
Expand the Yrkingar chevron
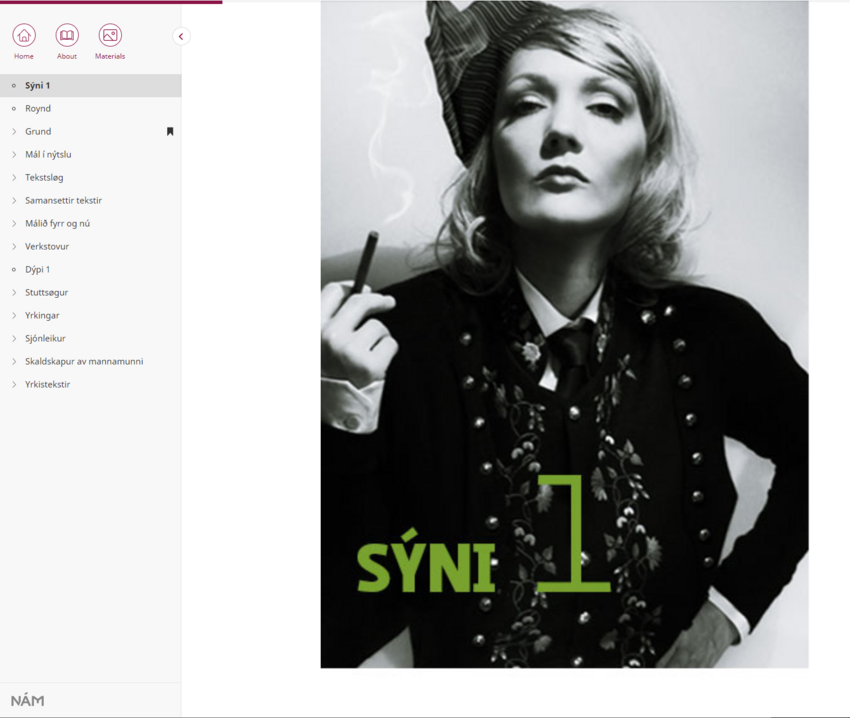point(14,315)
